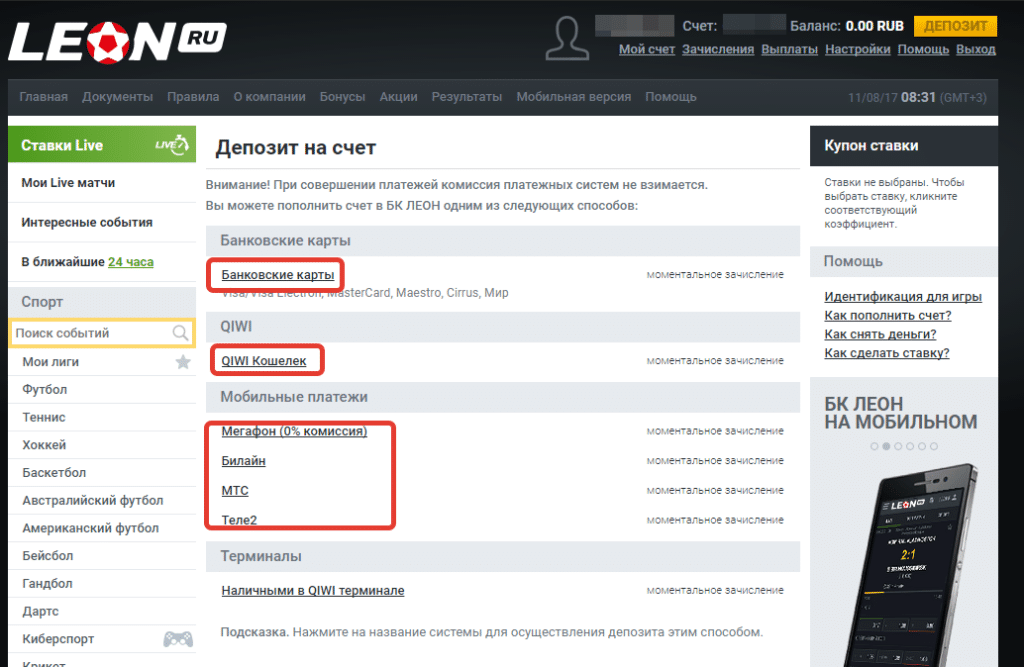
Task: Open Документы menu item
Action: 118,97
